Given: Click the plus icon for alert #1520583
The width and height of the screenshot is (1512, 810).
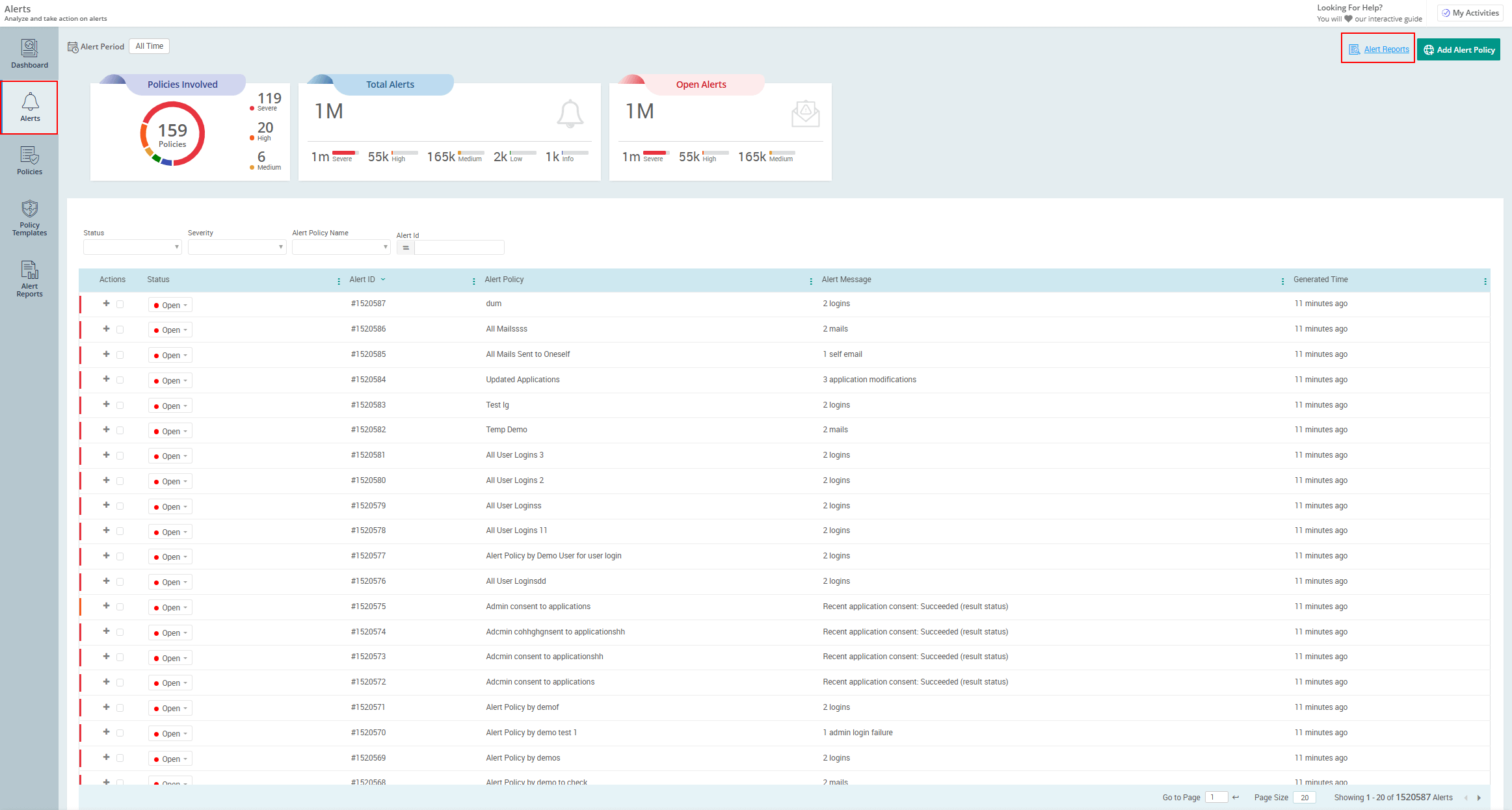Looking at the screenshot, I should tap(106, 404).
